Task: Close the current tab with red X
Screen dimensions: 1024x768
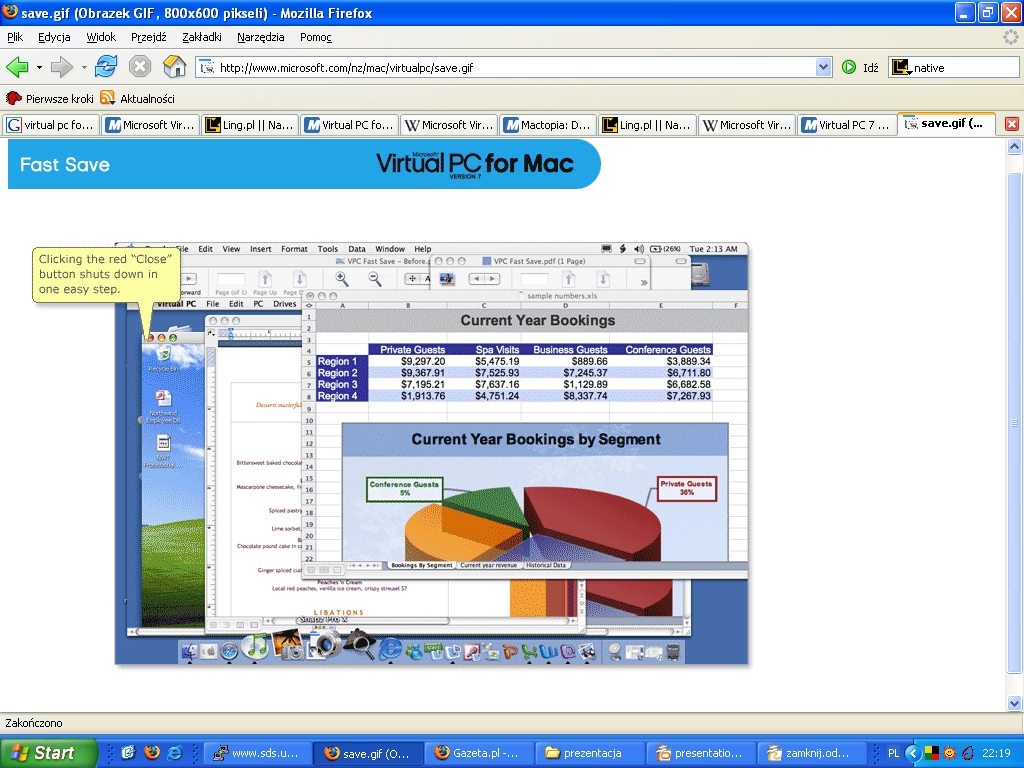Action: [1012, 124]
